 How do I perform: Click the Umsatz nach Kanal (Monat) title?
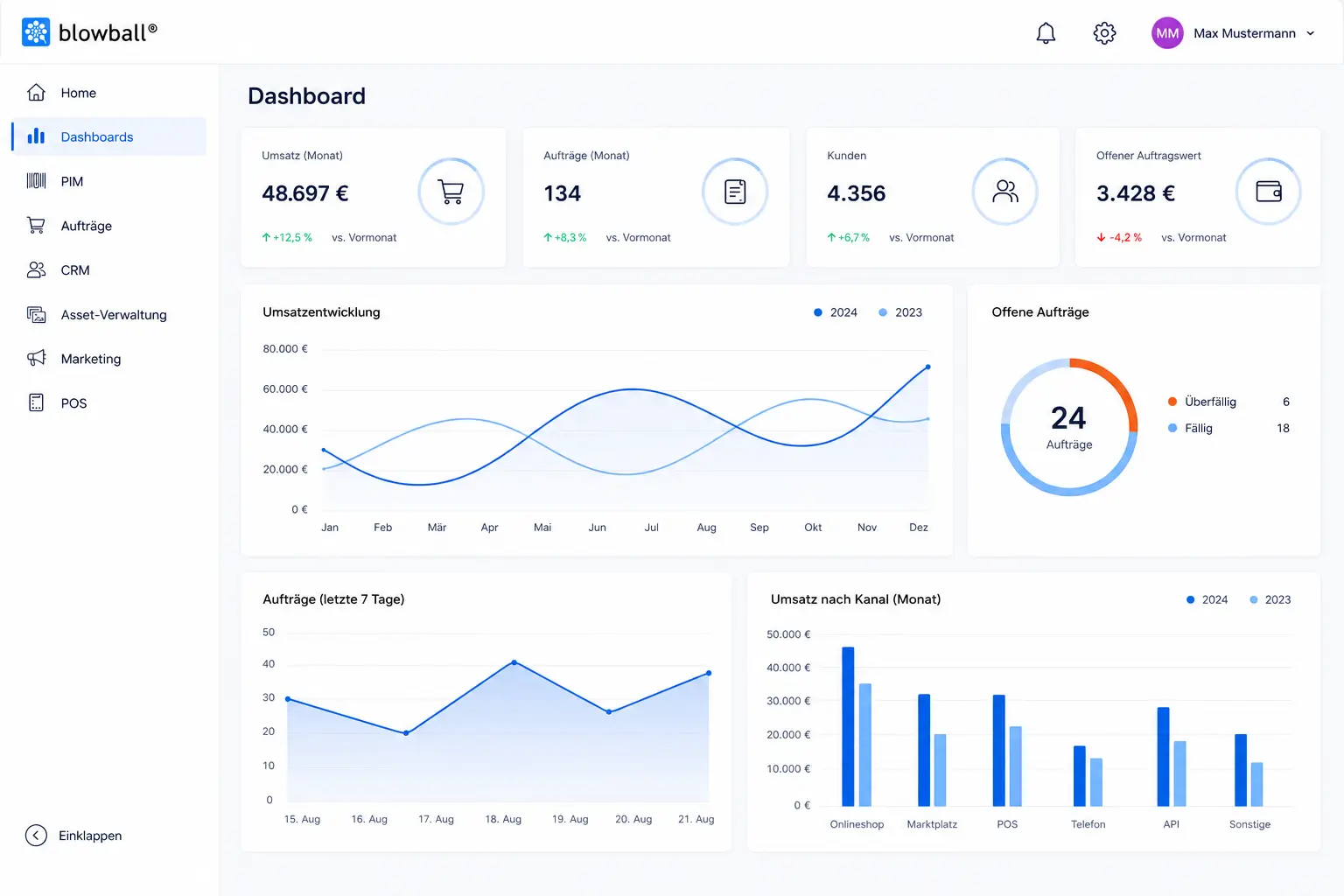(856, 599)
